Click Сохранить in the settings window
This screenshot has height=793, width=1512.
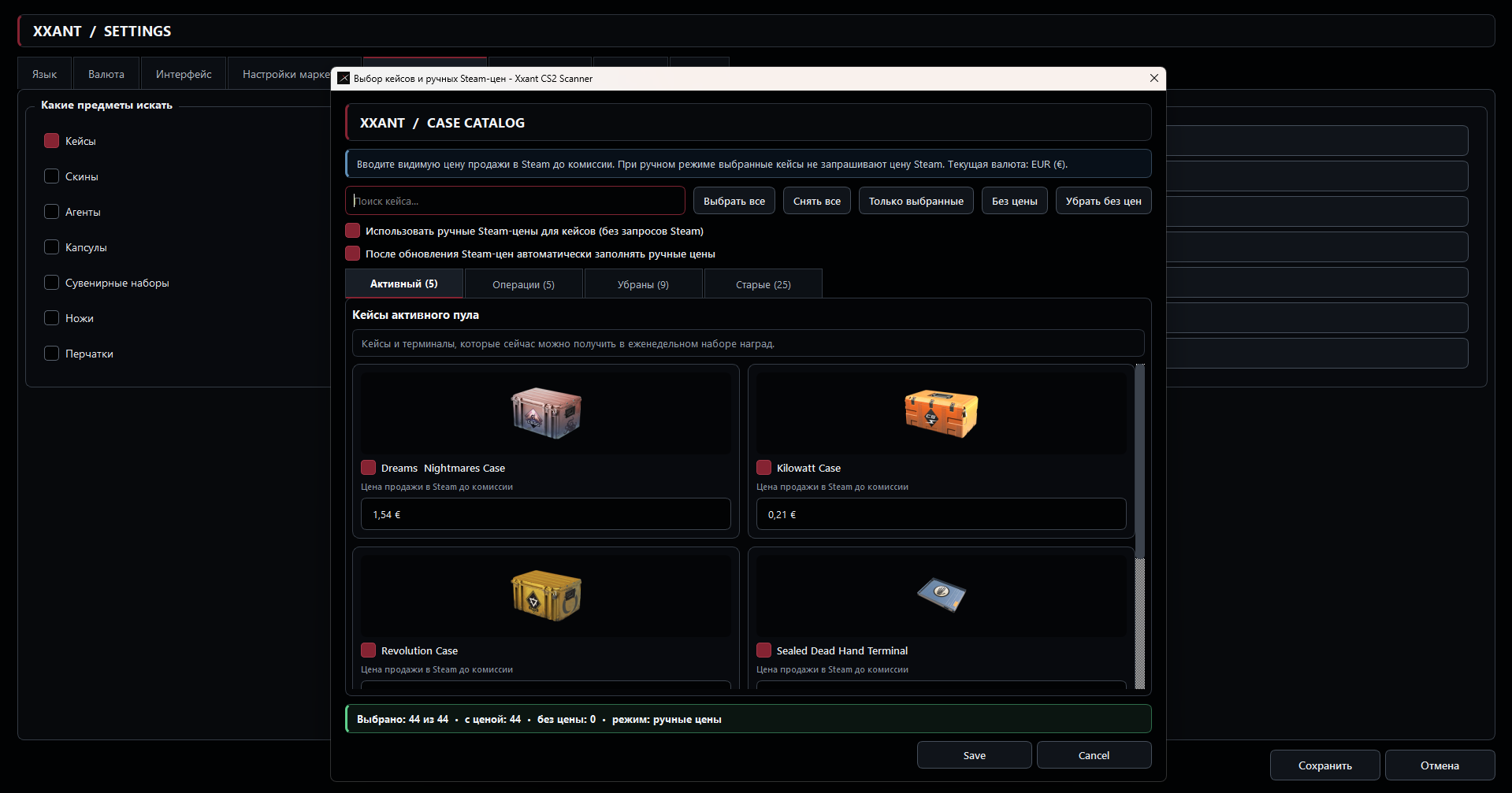1325,765
